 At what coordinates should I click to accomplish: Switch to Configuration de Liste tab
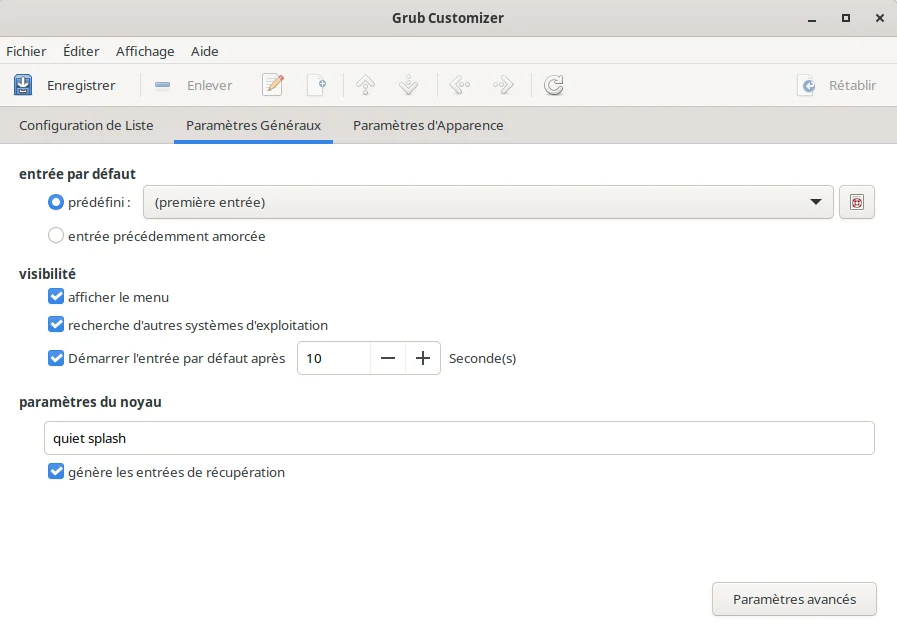pos(86,125)
